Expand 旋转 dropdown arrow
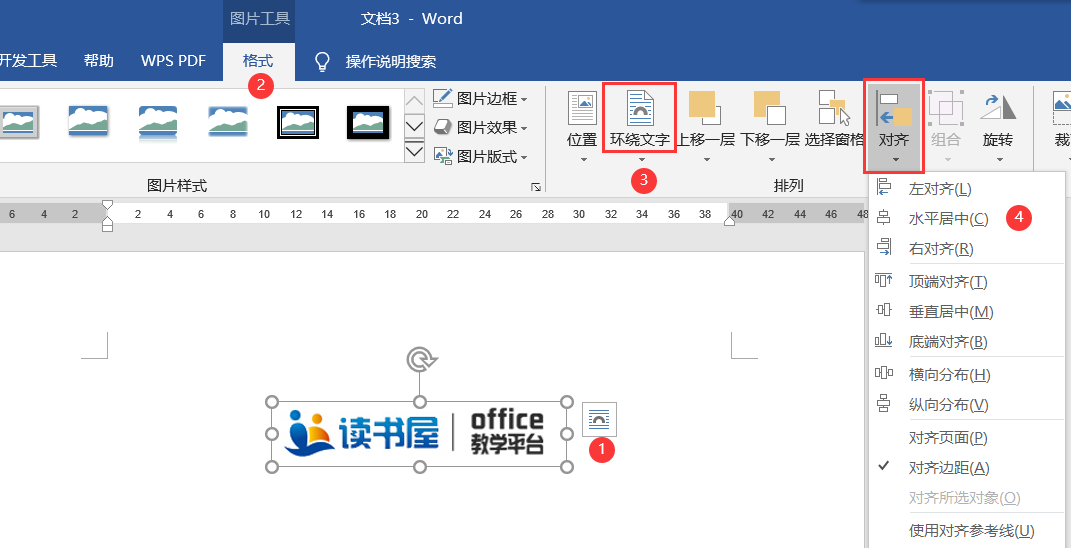This screenshot has height=548, width=1071. pos(999,160)
